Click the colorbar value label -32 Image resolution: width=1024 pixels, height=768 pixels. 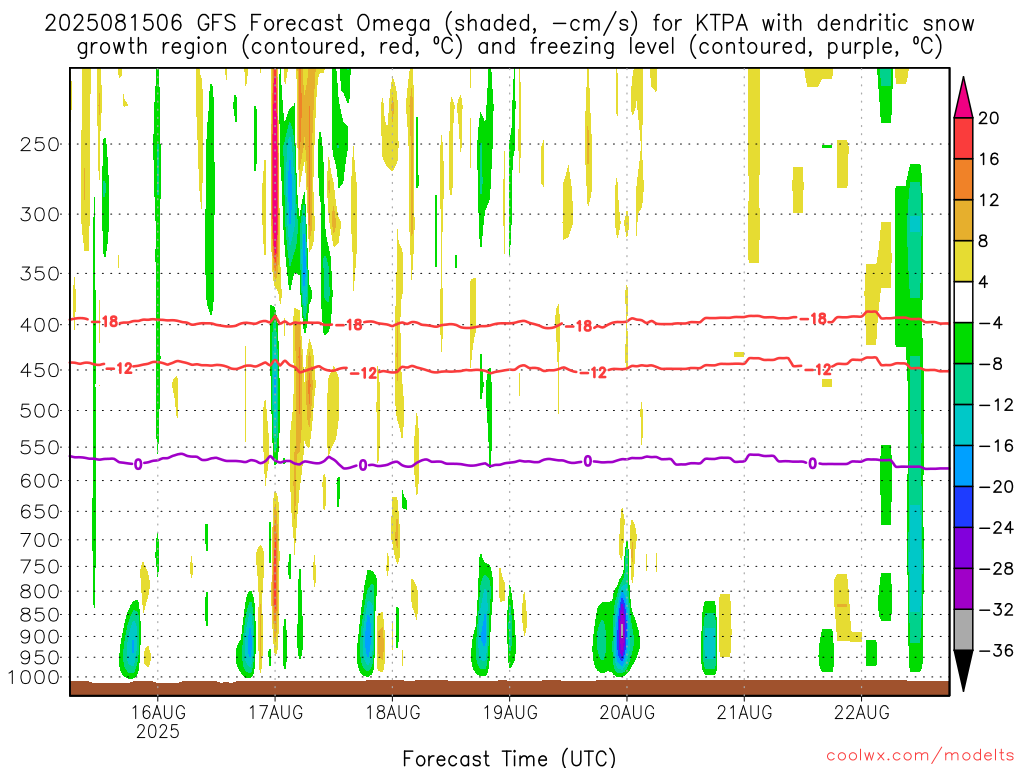click(x=996, y=610)
